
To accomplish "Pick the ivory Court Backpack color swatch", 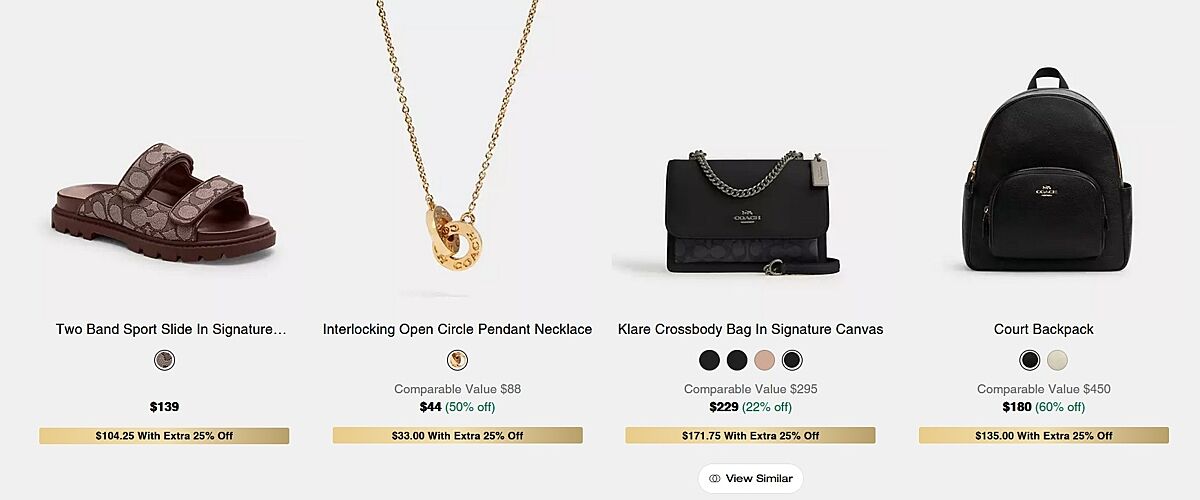I will click(x=1057, y=360).
